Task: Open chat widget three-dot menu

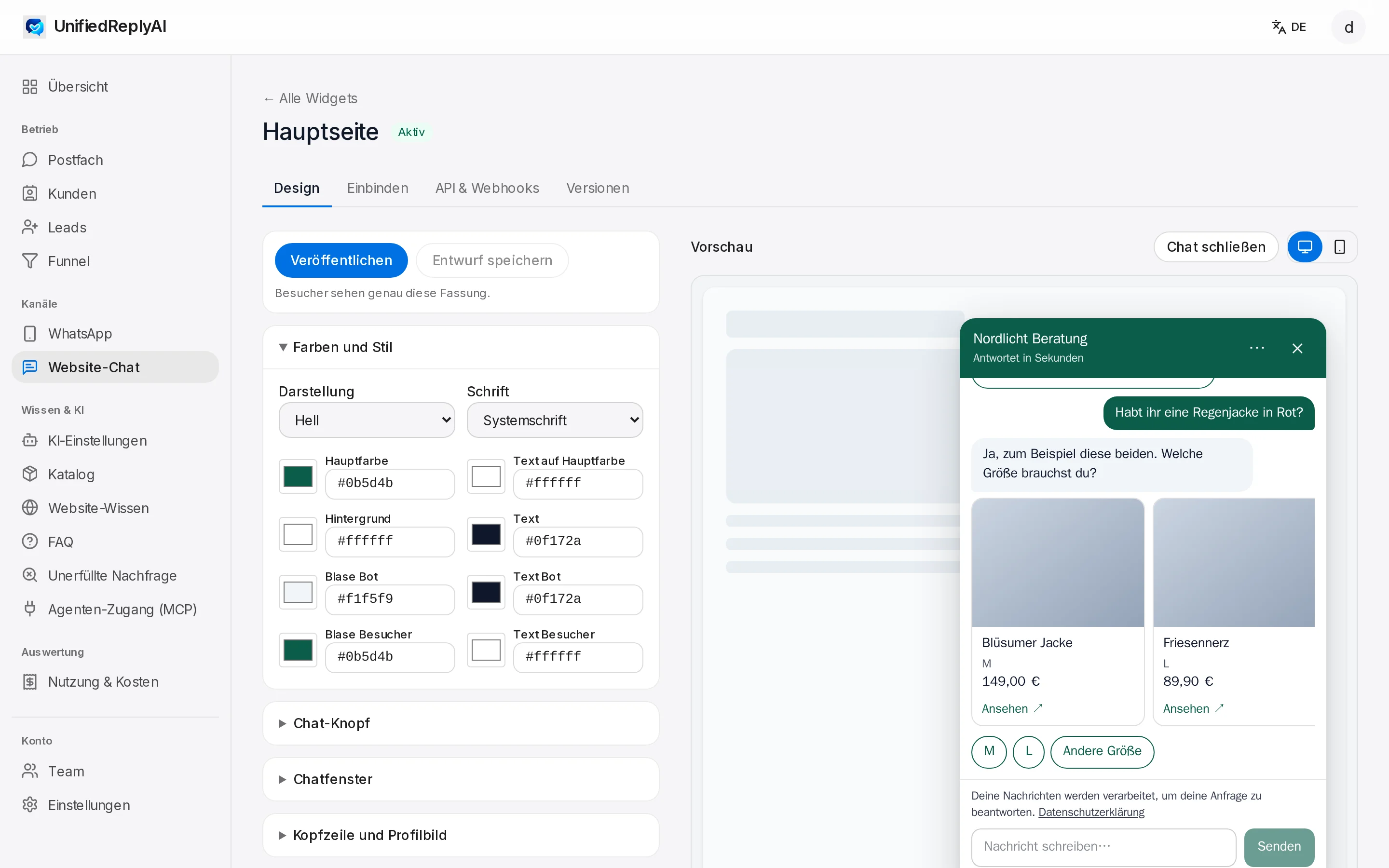Action: (1257, 348)
